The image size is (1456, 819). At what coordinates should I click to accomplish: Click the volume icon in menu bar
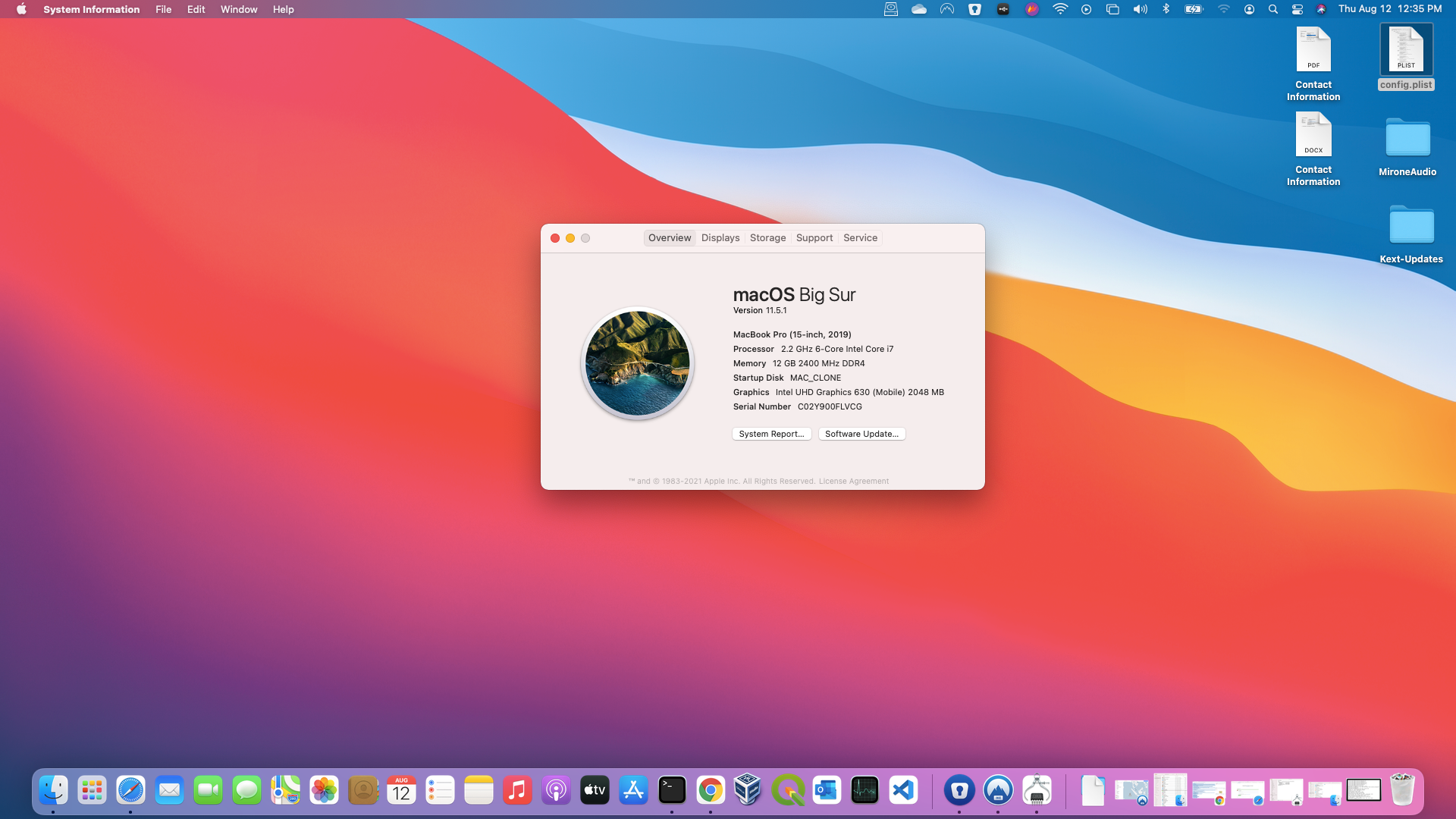[x=1140, y=9]
